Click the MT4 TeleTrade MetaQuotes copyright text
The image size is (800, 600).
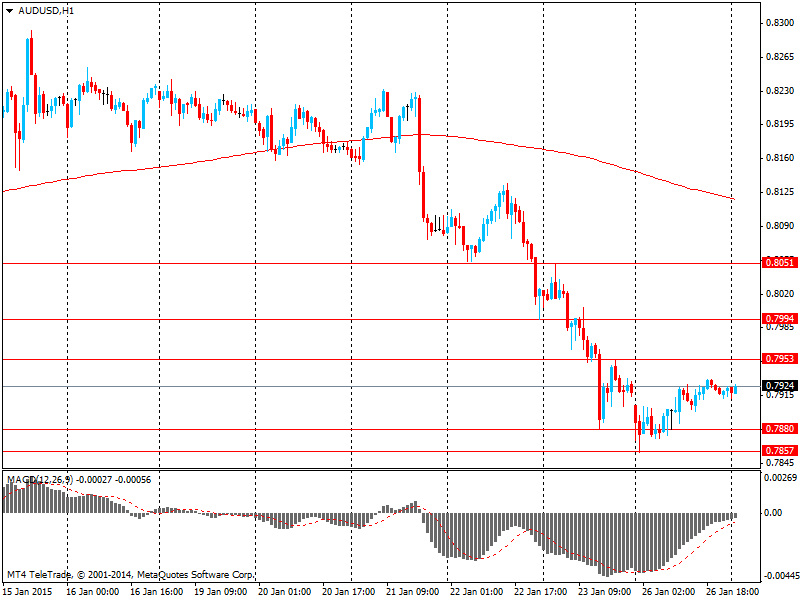click(x=130, y=575)
